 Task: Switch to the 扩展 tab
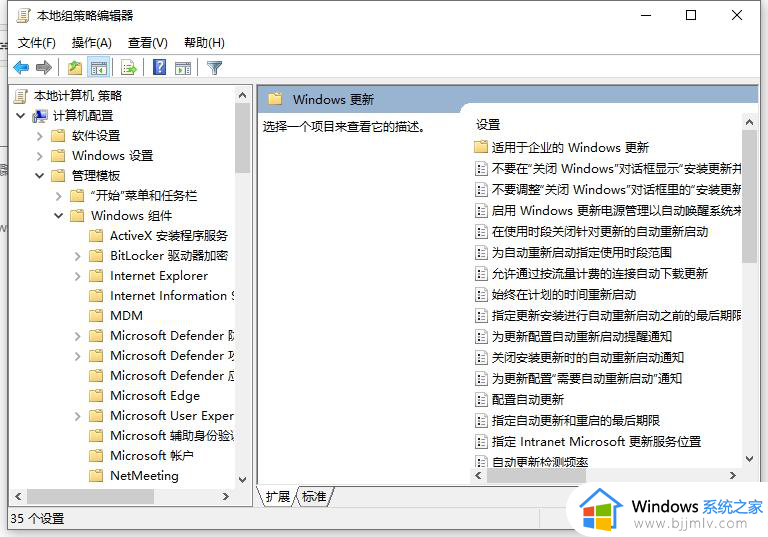(x=278, y=496)
